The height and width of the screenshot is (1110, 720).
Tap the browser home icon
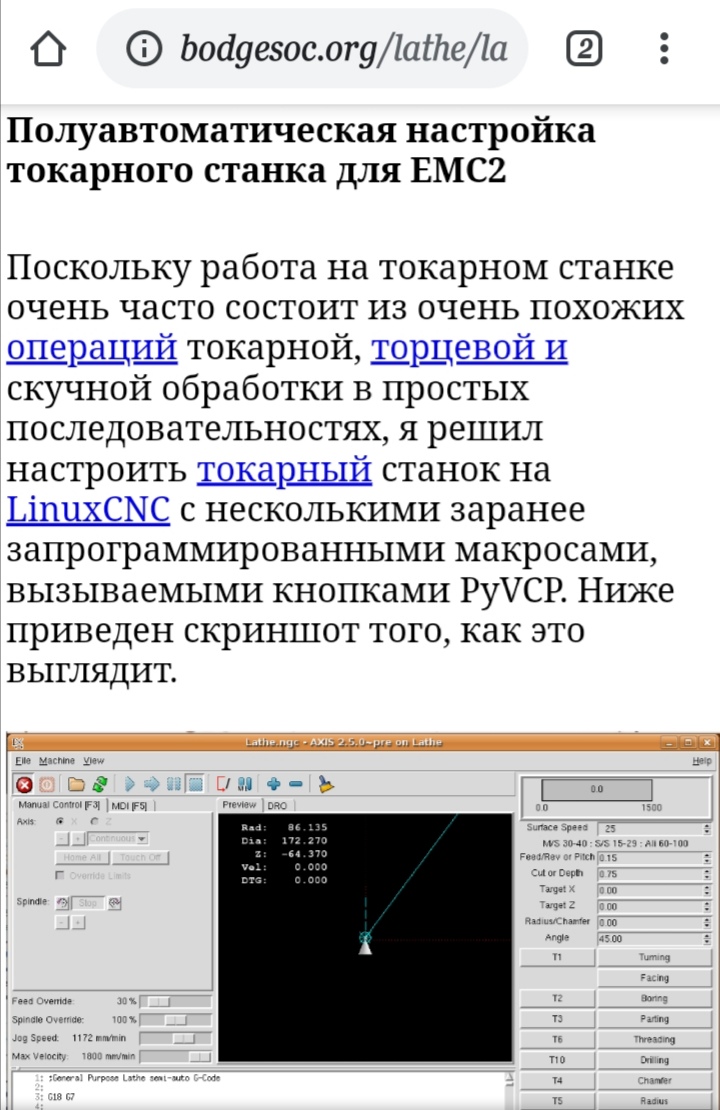point(48,49)
